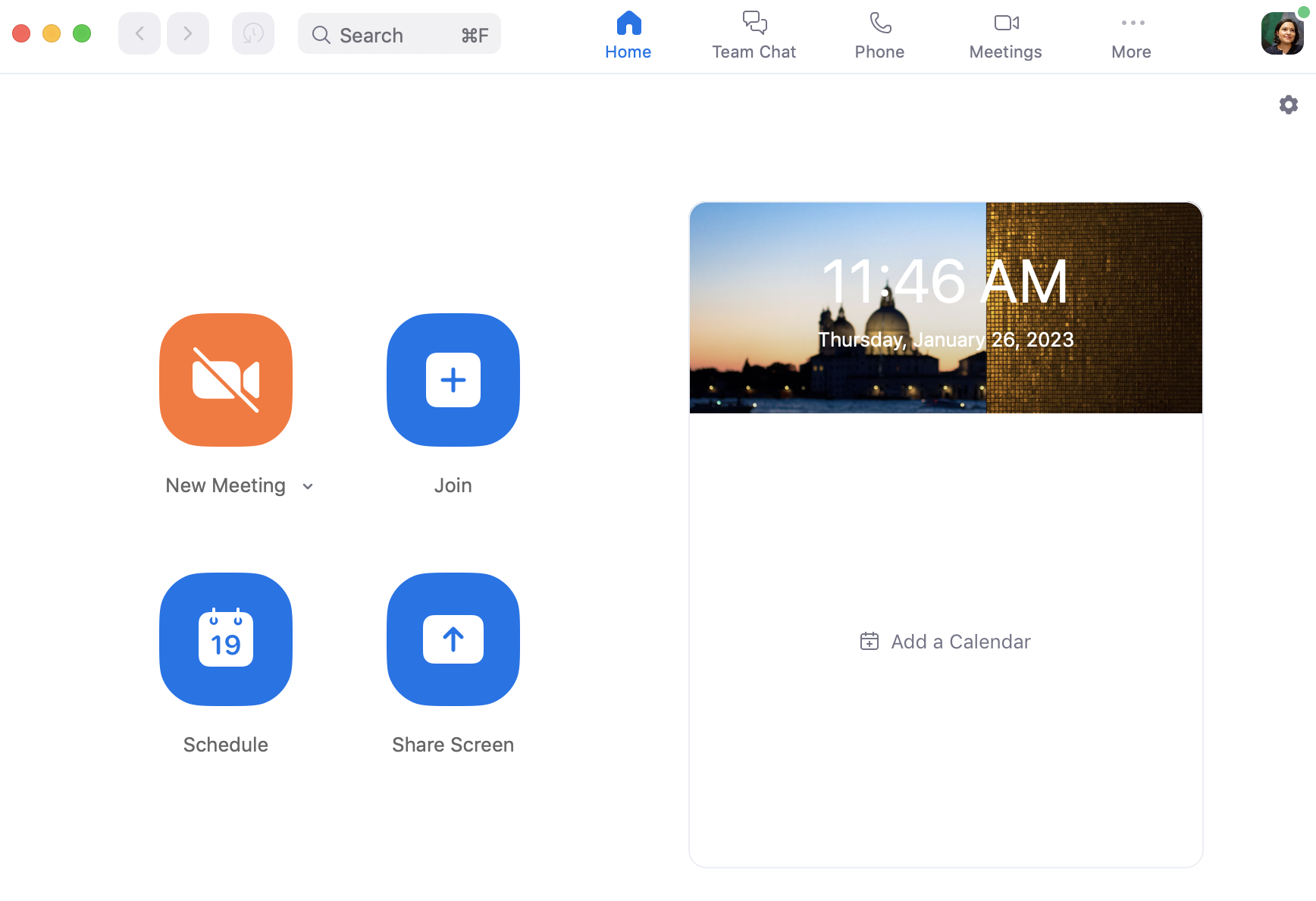1316x901 pixels.
Task: Click inside the Search field
Action: click(x=399, y=34)
